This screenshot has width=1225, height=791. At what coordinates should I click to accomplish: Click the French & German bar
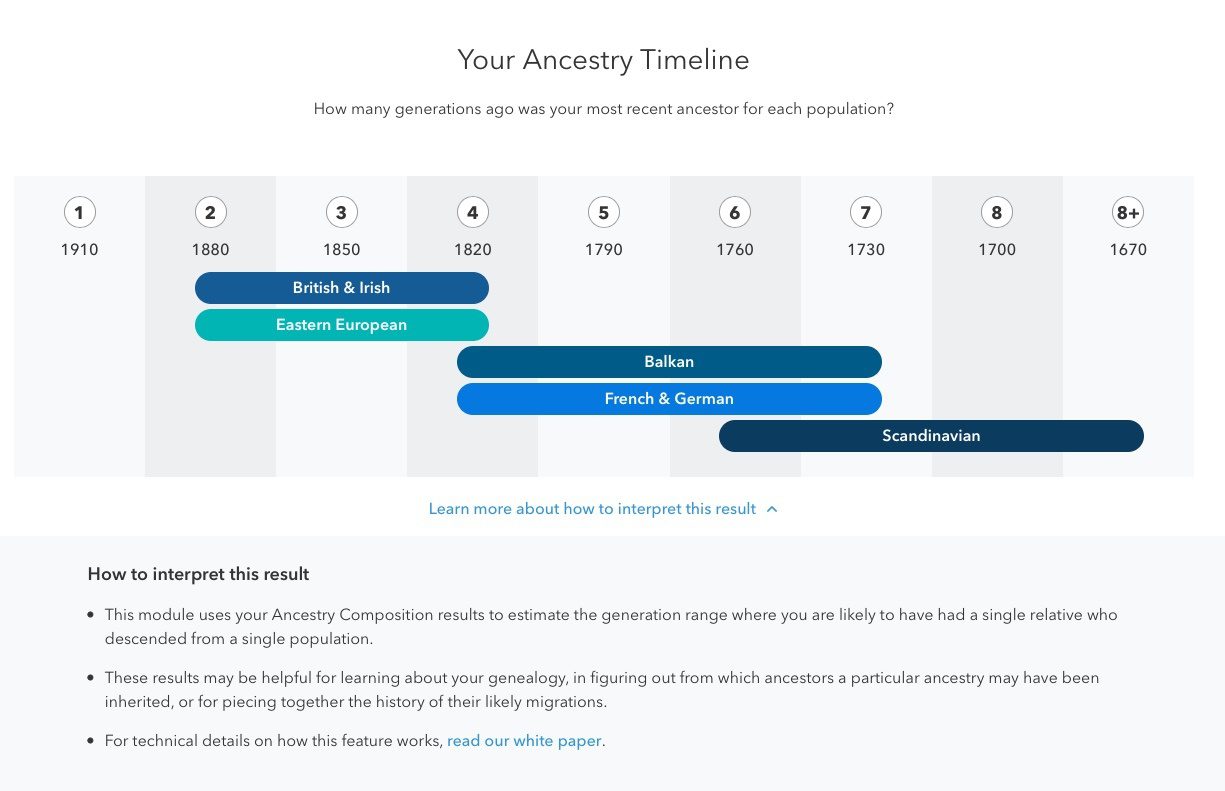click(x=669, y=399)
